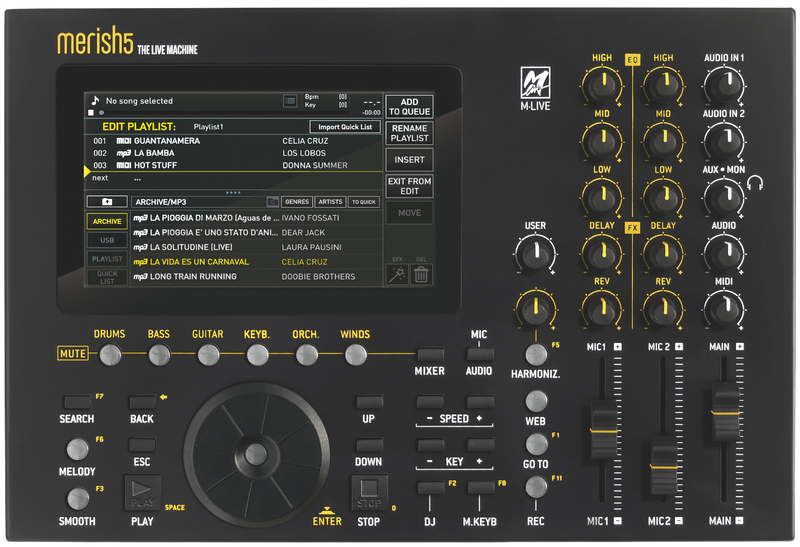
Task: Click the MAIN plus icon above the fader
Action: (740, 346)
